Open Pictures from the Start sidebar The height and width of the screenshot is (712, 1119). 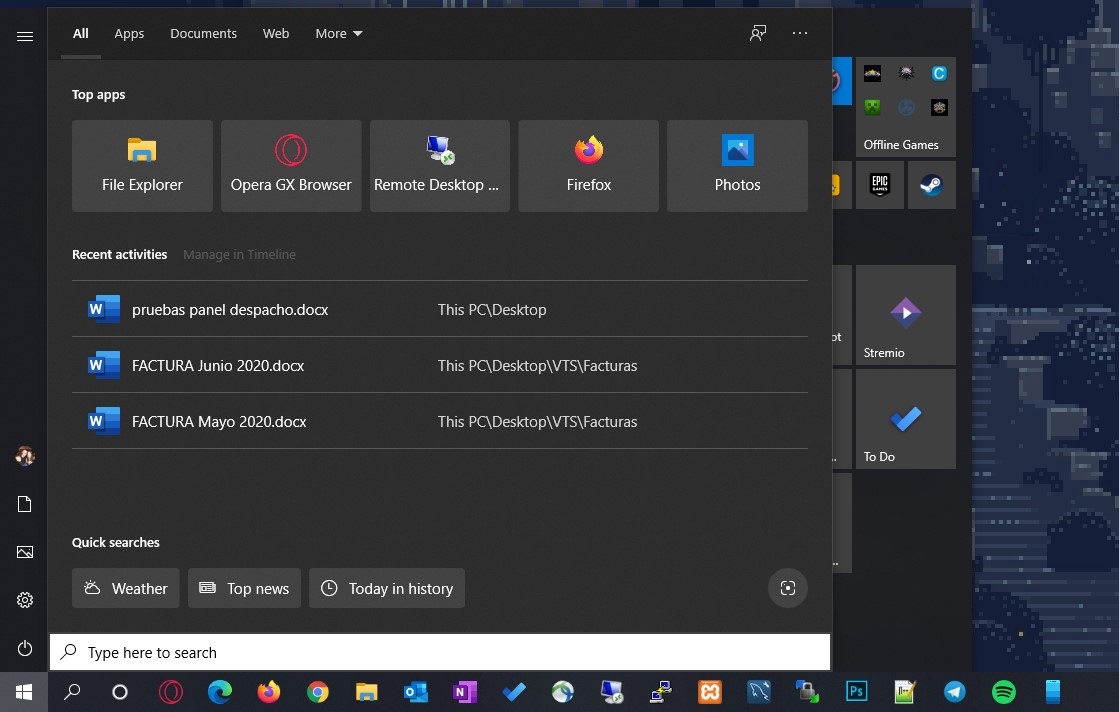click(24, 552)
